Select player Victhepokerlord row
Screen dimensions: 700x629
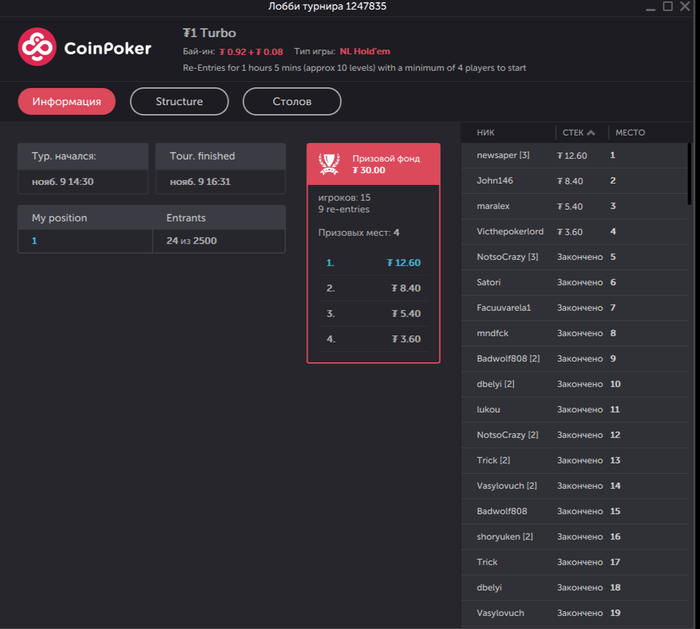click(x=574, y=232)
